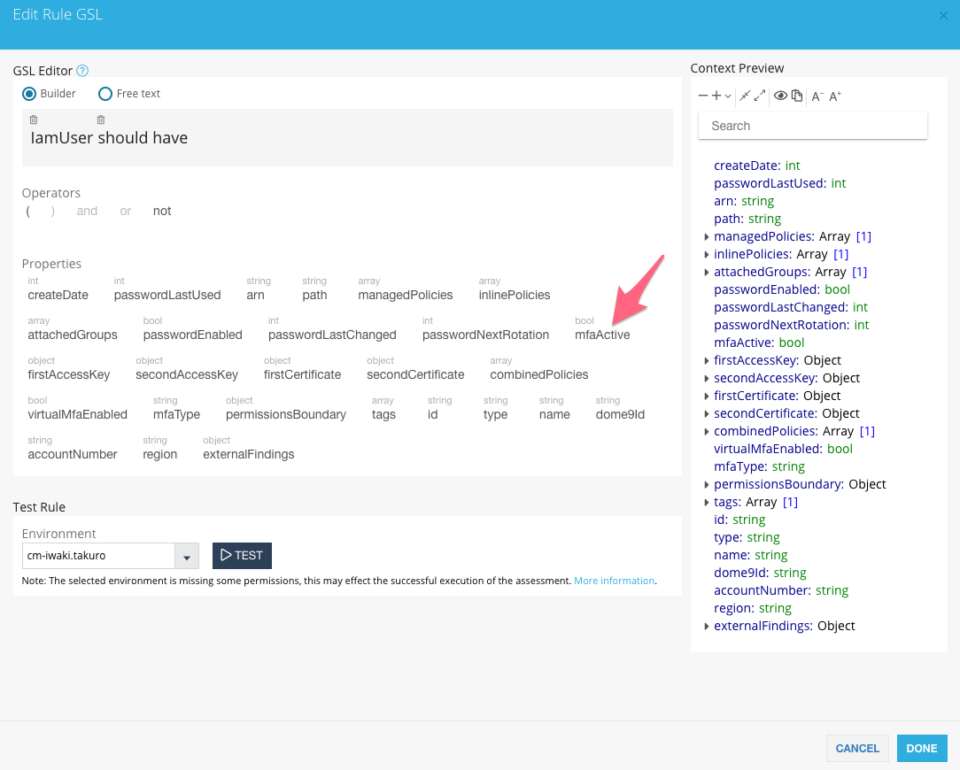Select the Free text radio option
This screenshot has width=960, height=770.
tap(105, 94)
